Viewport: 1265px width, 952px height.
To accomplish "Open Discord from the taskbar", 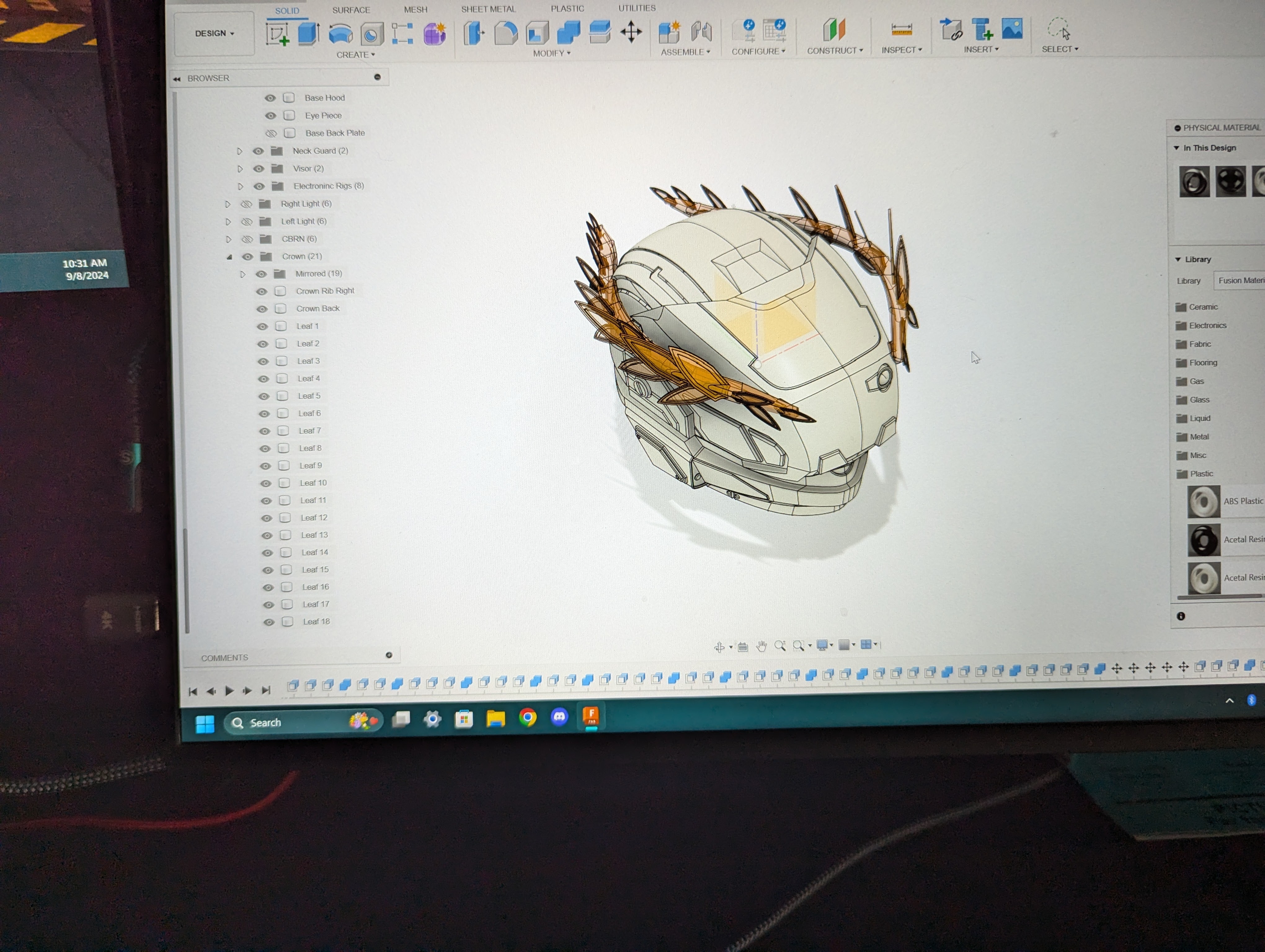I will [x=559, y=716].
